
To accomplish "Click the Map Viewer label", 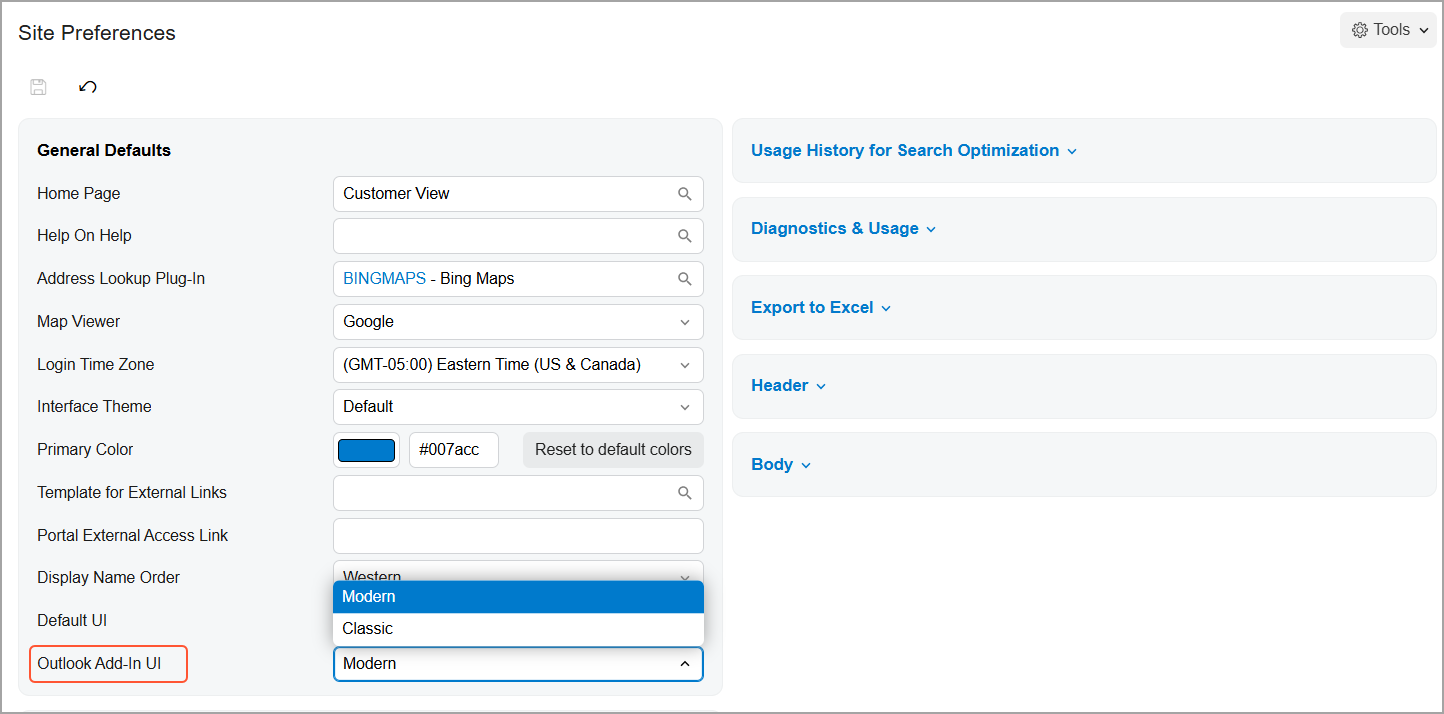I will [x=79, y=322].
